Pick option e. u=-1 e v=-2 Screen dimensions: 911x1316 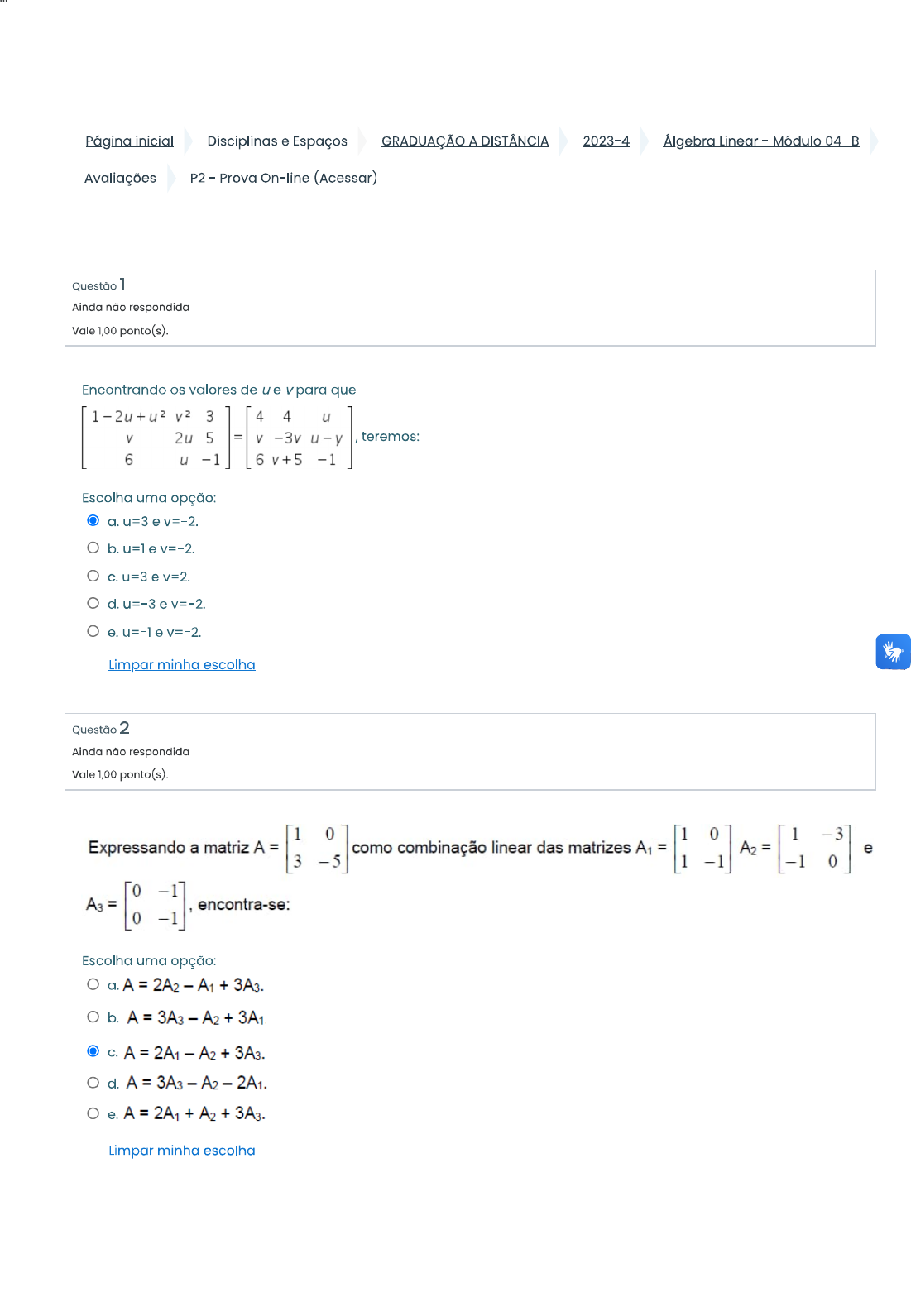coord(93,631)
